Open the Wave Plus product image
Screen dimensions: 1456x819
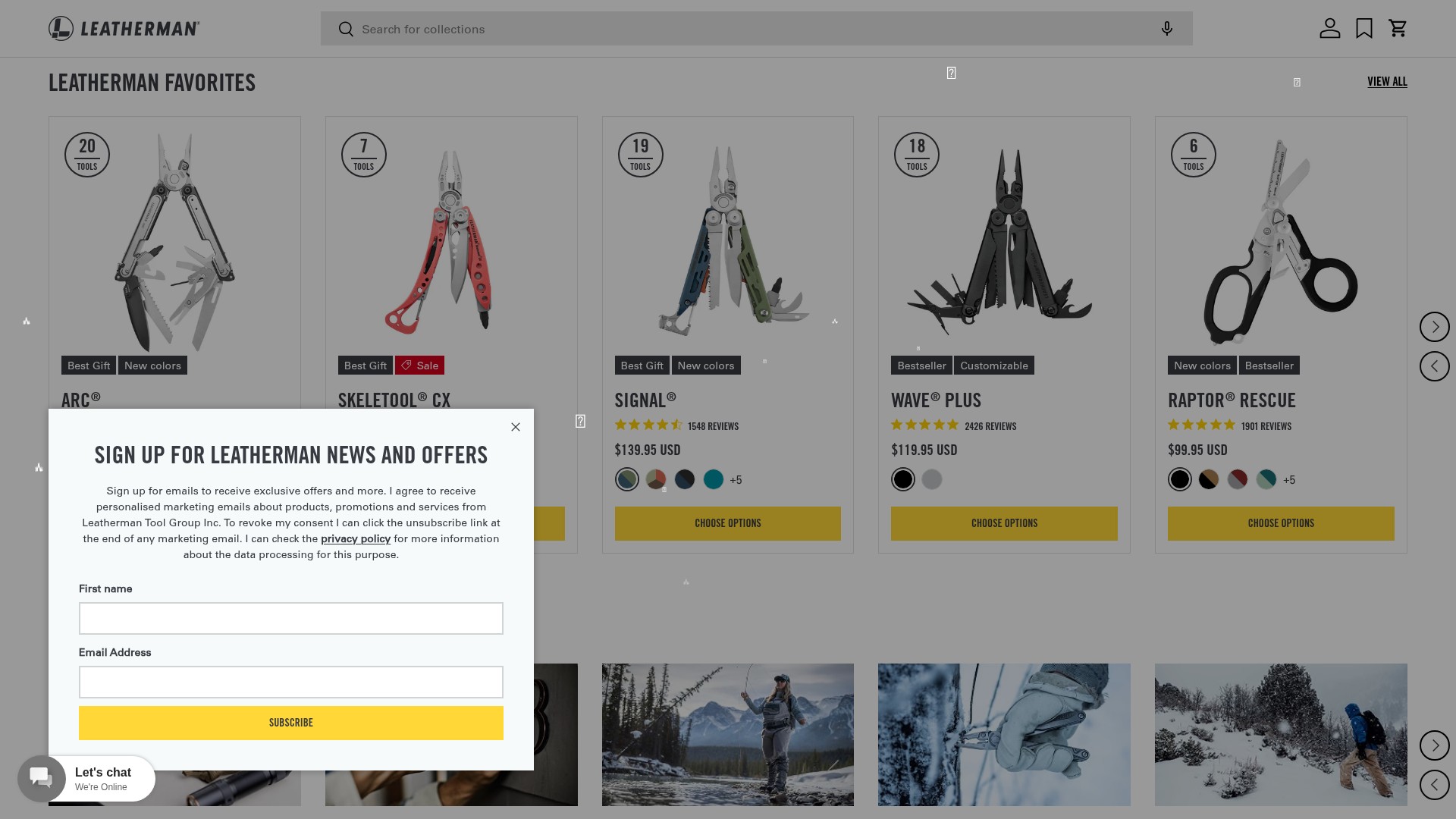1001,241
